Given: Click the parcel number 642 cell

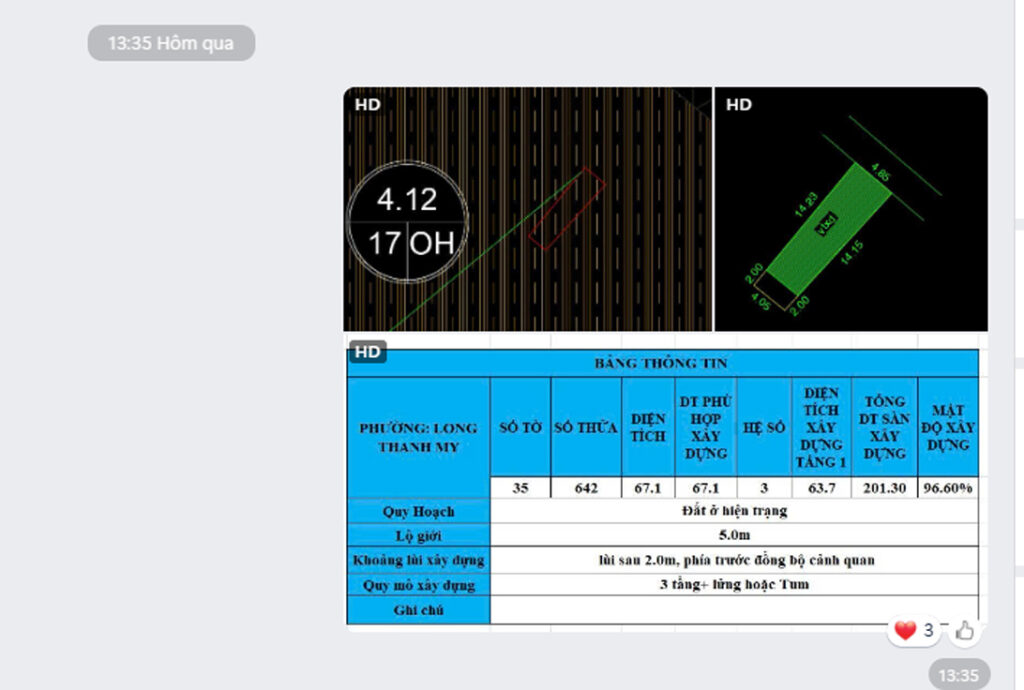Looking at the screenshot, I should (x=585, y=488).
